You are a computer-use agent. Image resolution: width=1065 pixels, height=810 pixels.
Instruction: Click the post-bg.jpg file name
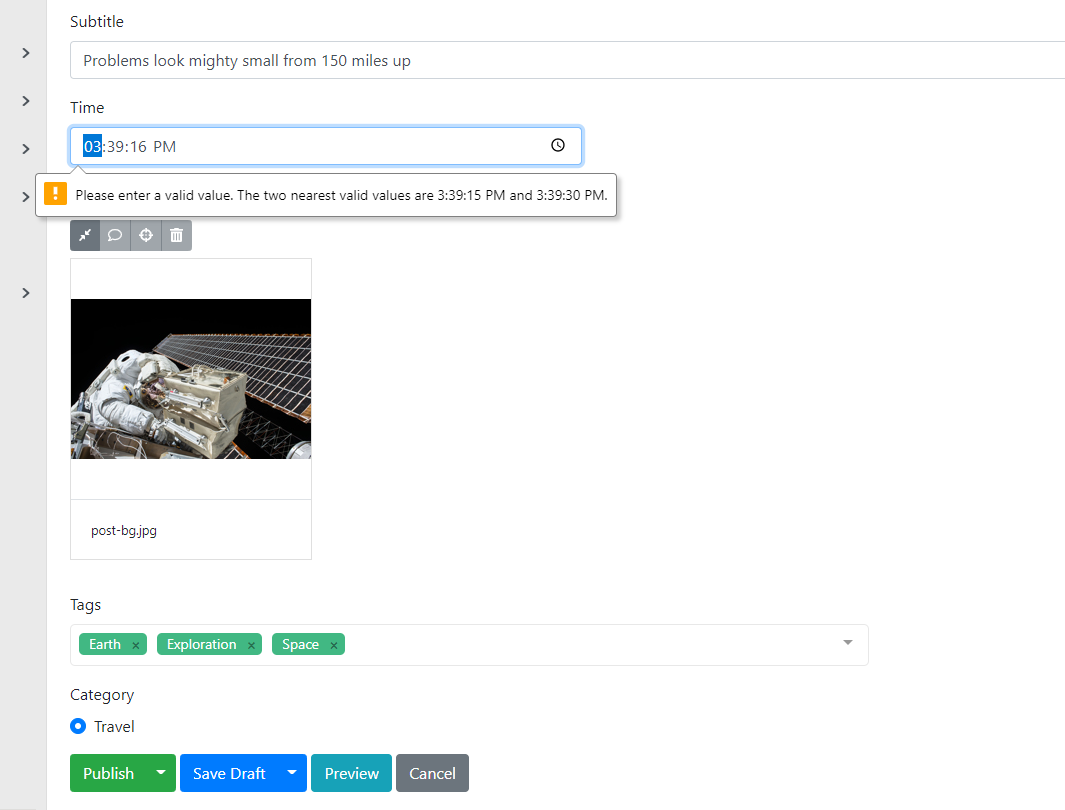pyautogui.click(x=124, y=530)
